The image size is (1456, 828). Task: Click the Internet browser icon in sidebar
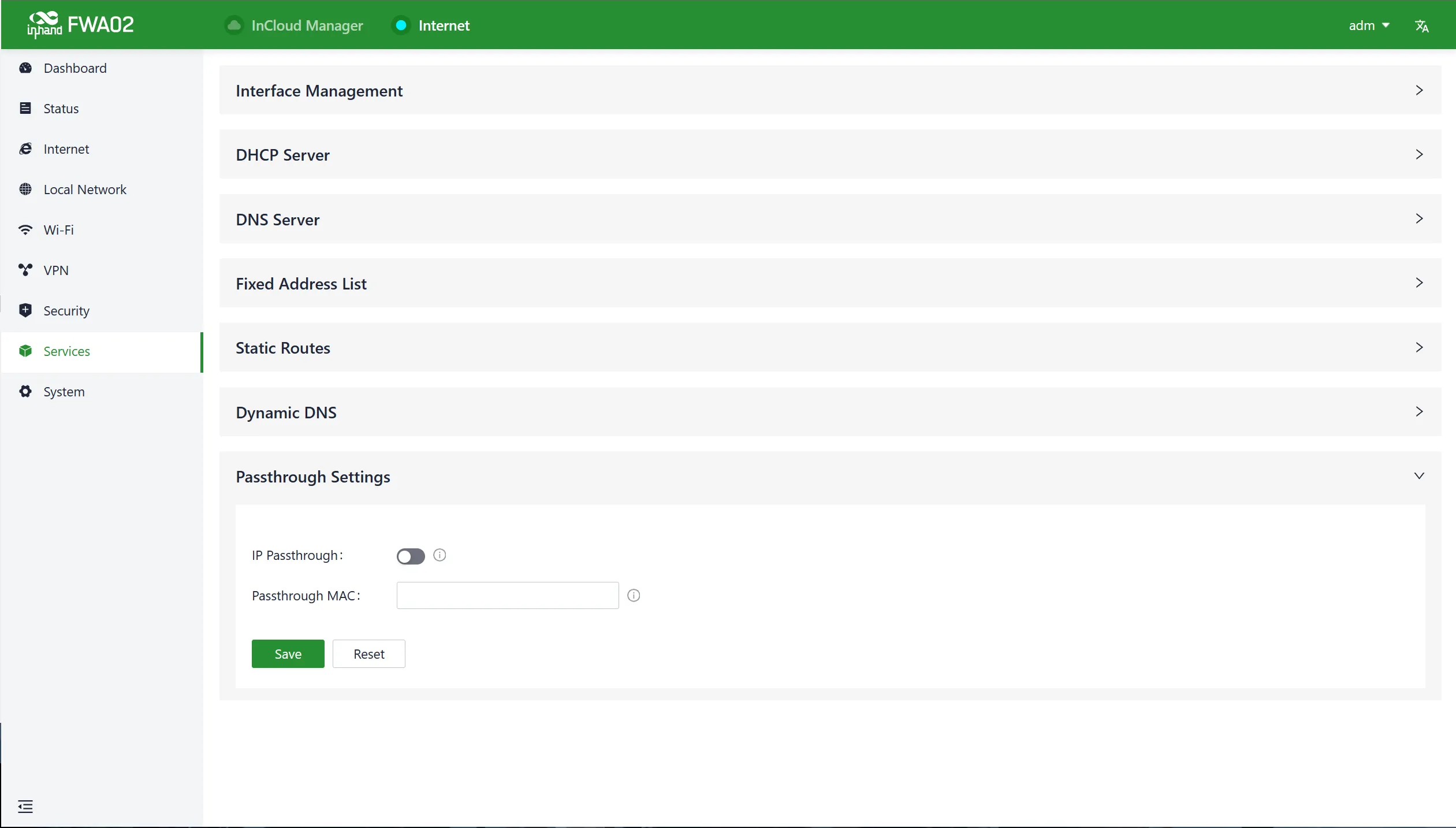coord(25,149)
